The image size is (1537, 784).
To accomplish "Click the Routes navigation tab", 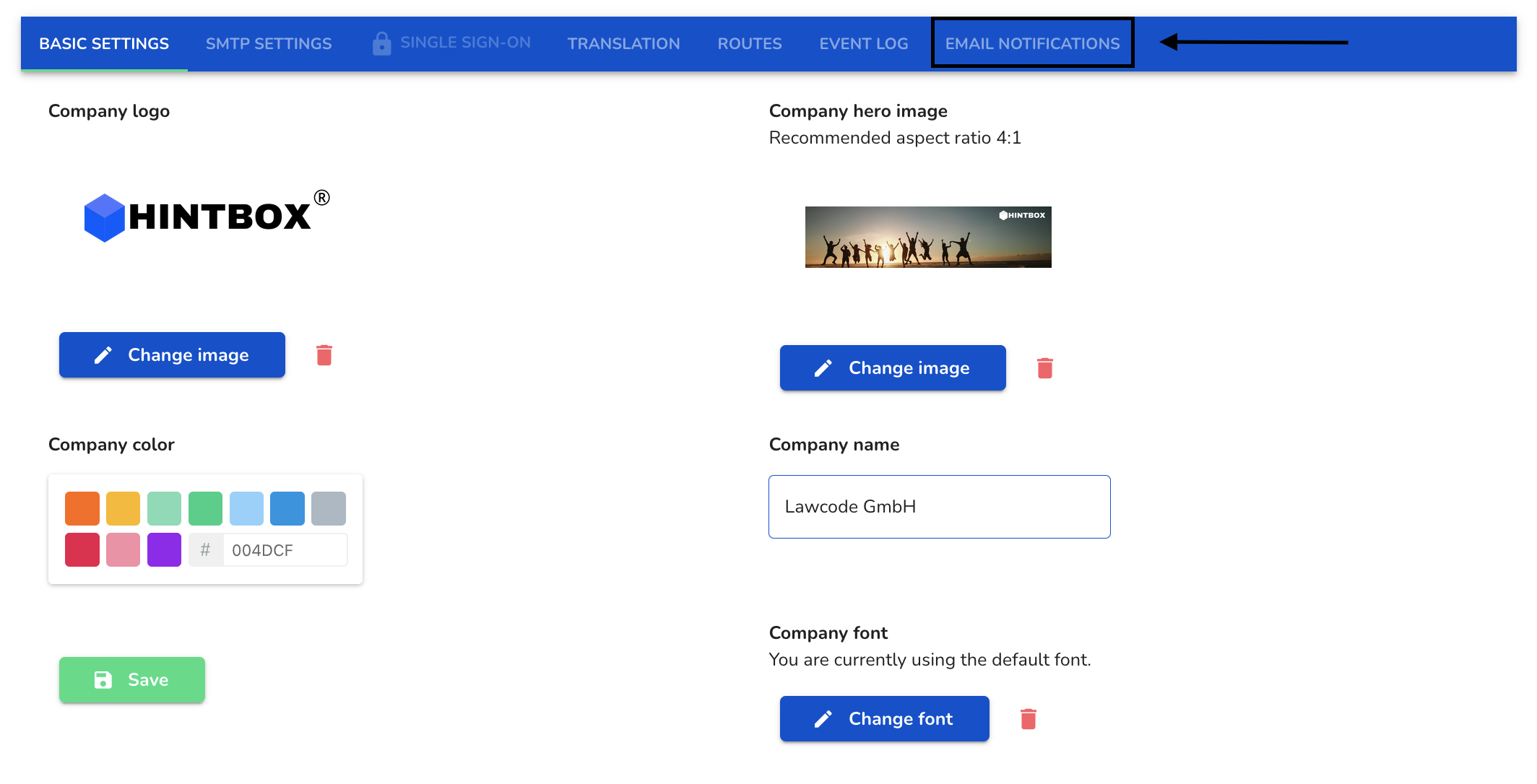I will 749,43.
